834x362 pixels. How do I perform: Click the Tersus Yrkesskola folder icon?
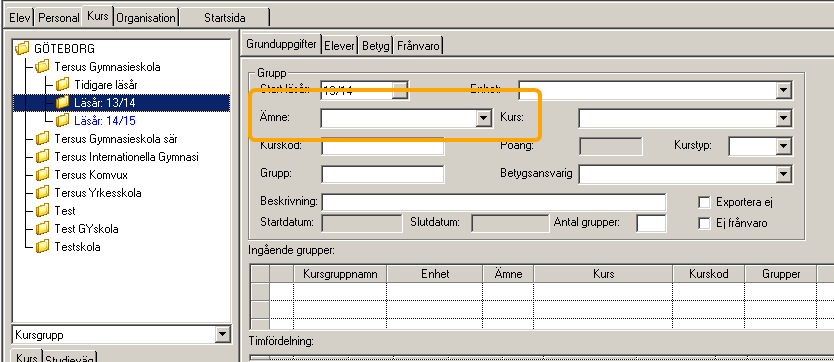[42, 193]
